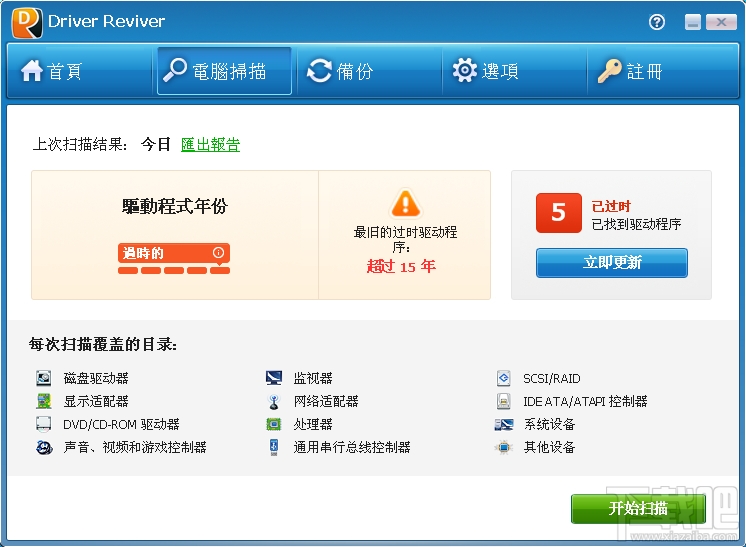746x547 pixels.
Task: Select the 通用串行总线控制器 label
Action: (x=352, y=447)
